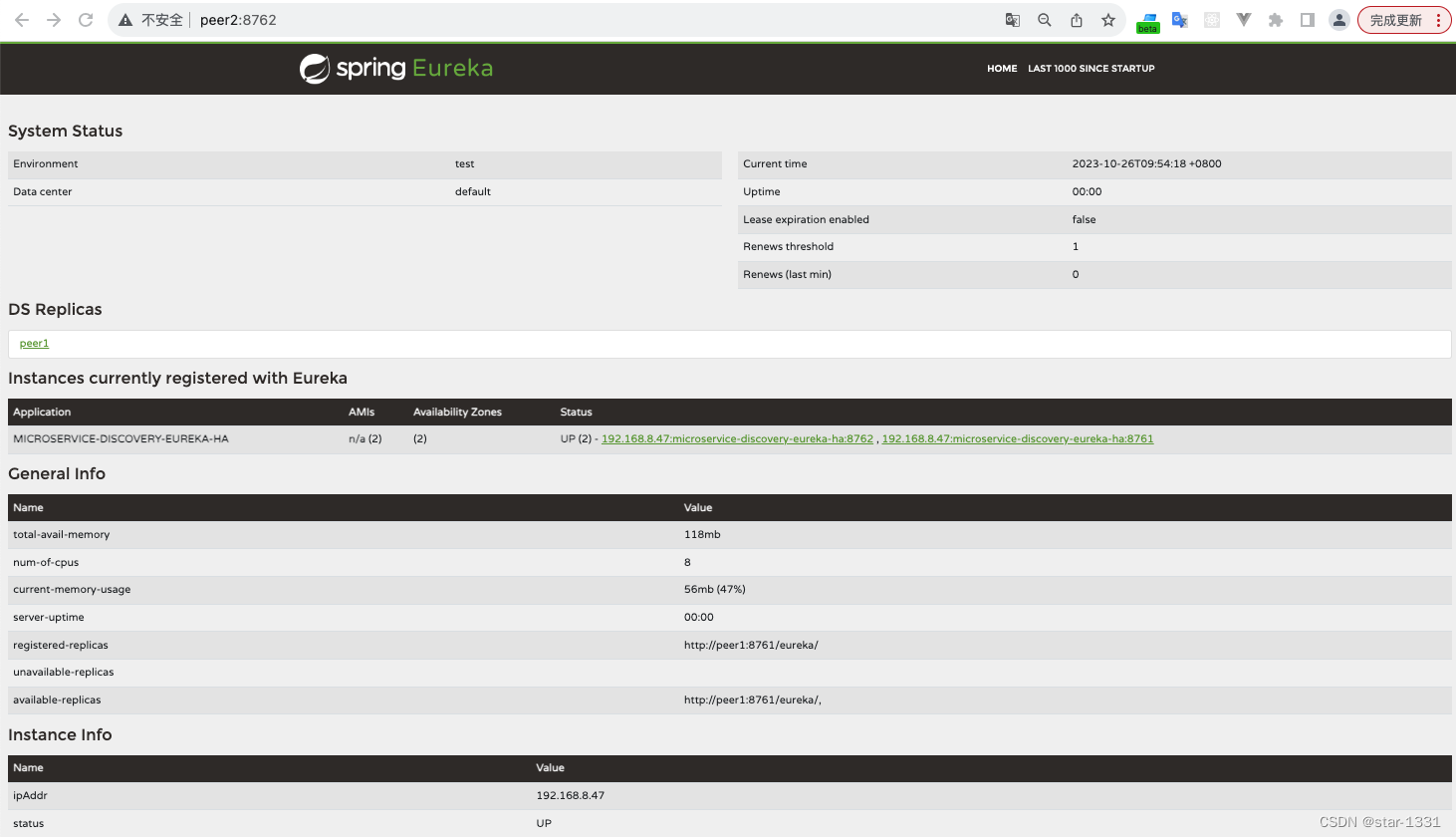
Task: Click the AMIs column header
Action: (x=362, y=413)
